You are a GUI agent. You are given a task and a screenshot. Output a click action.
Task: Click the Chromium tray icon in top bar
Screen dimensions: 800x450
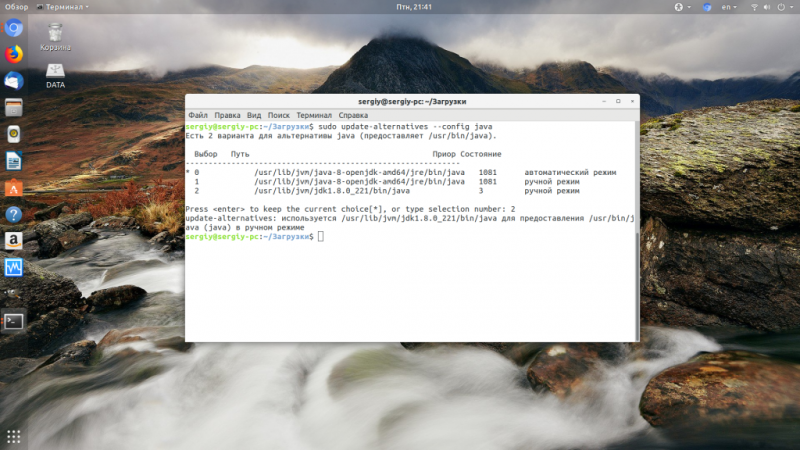[707, 7]
